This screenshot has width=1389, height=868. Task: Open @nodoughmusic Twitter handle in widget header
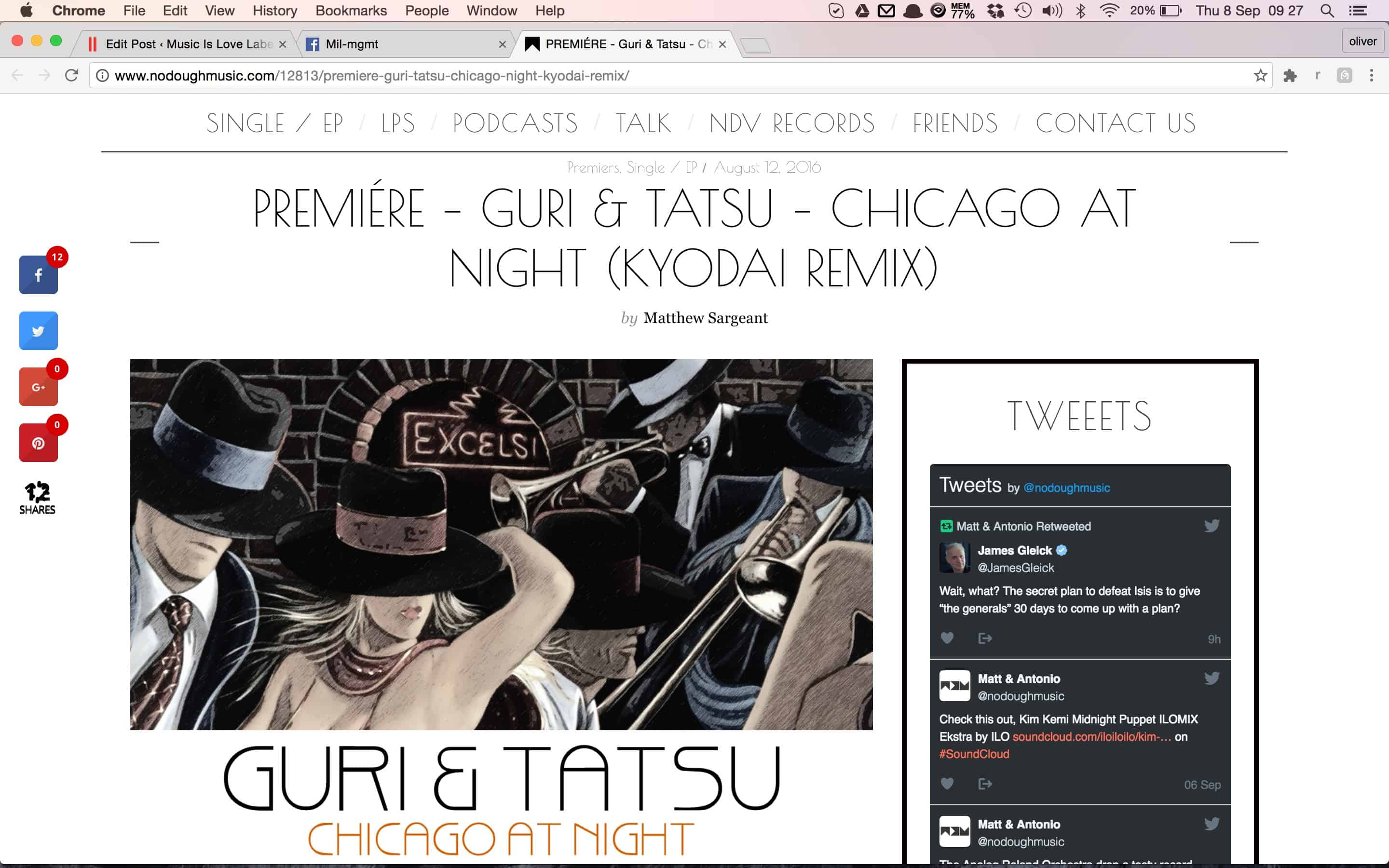click(x=1066, y=488)
